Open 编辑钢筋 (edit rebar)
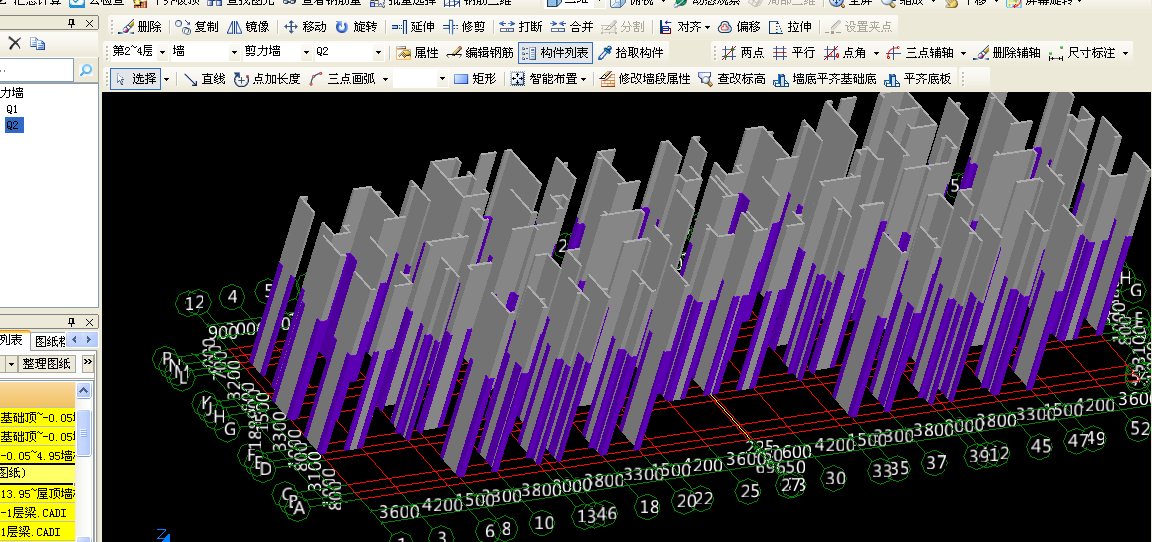This screenshot has height=542, width=1152. 479,53
